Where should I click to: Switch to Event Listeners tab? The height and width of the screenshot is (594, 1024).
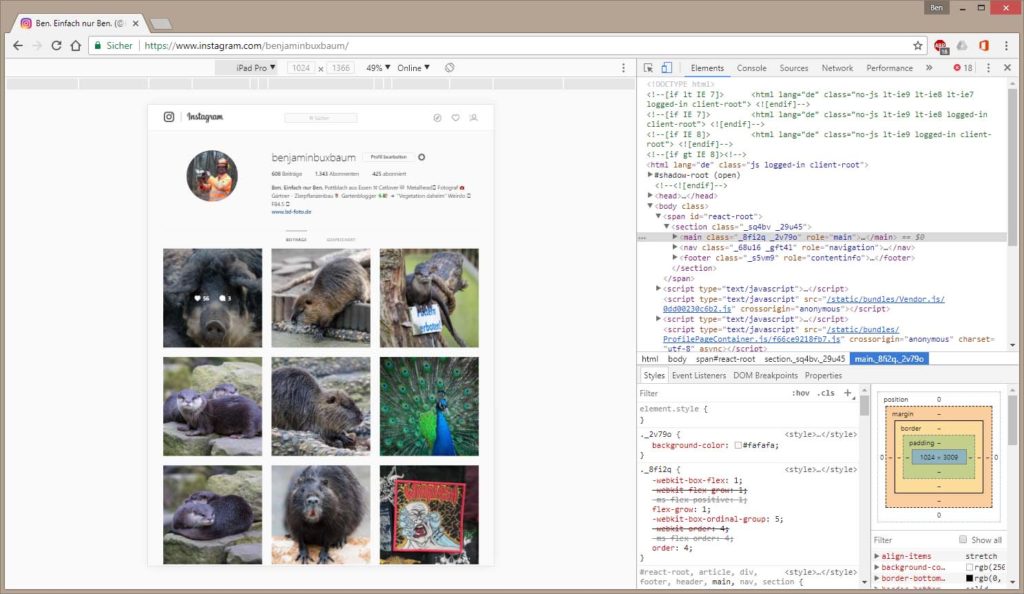(x=699, y=375)
